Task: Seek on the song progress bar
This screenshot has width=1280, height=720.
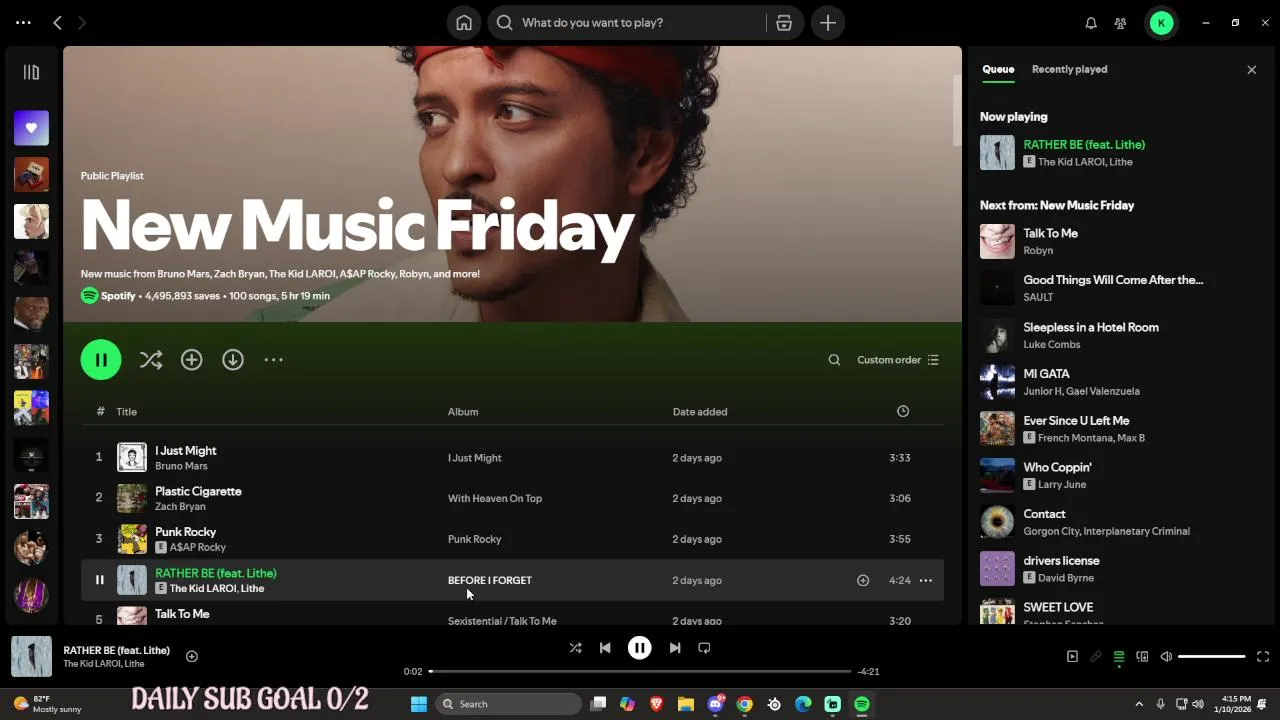Action: click(x=640, y=671)
